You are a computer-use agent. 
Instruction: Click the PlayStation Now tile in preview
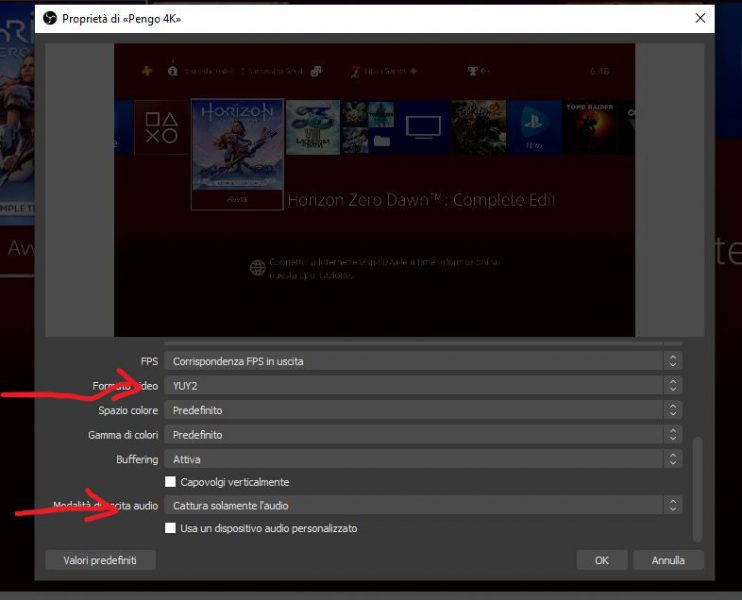534,127
